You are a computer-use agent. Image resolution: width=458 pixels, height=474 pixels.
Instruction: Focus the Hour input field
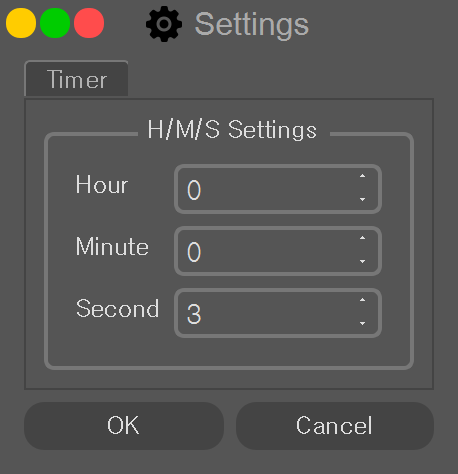[278, 189]
